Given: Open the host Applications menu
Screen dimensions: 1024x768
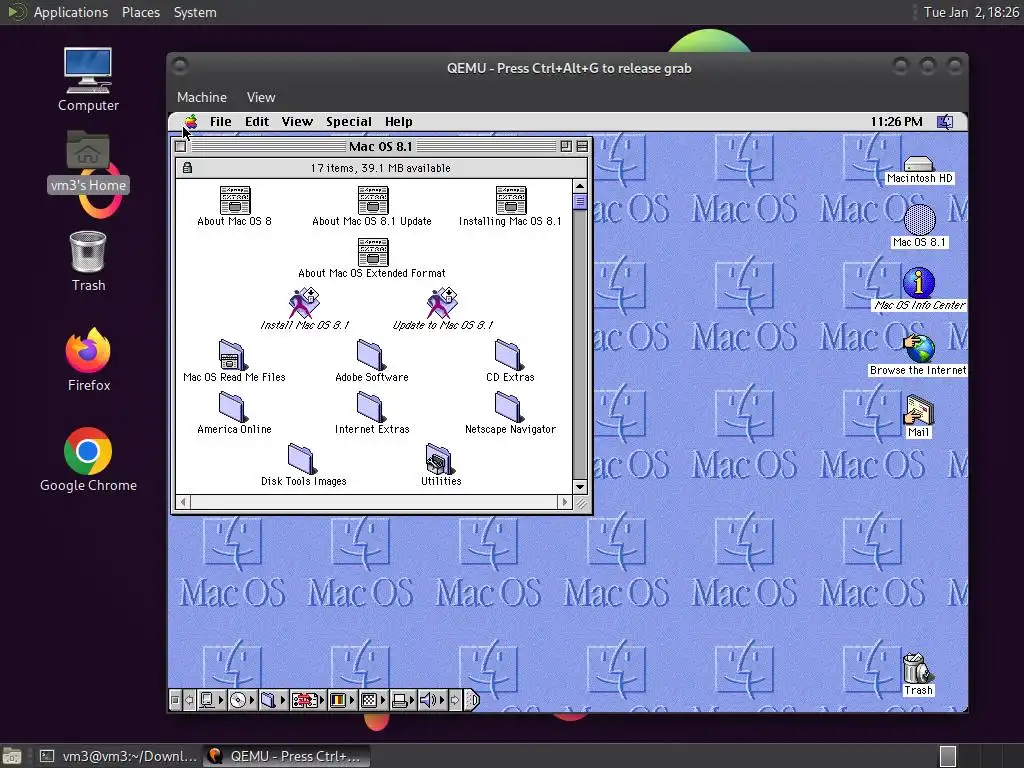Looking at the screenshot, I should [x=71, y=12].
